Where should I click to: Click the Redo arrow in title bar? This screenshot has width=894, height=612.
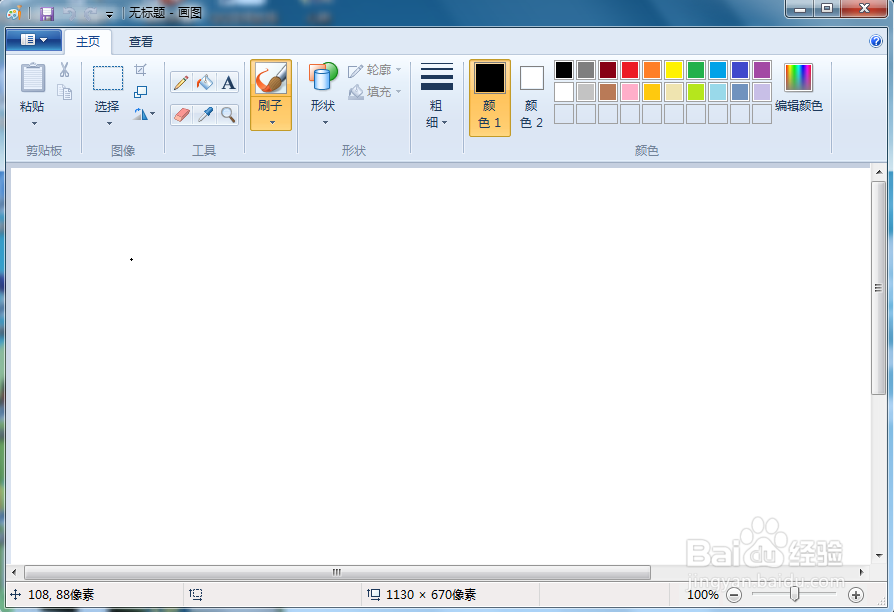(x=90, y=13)
